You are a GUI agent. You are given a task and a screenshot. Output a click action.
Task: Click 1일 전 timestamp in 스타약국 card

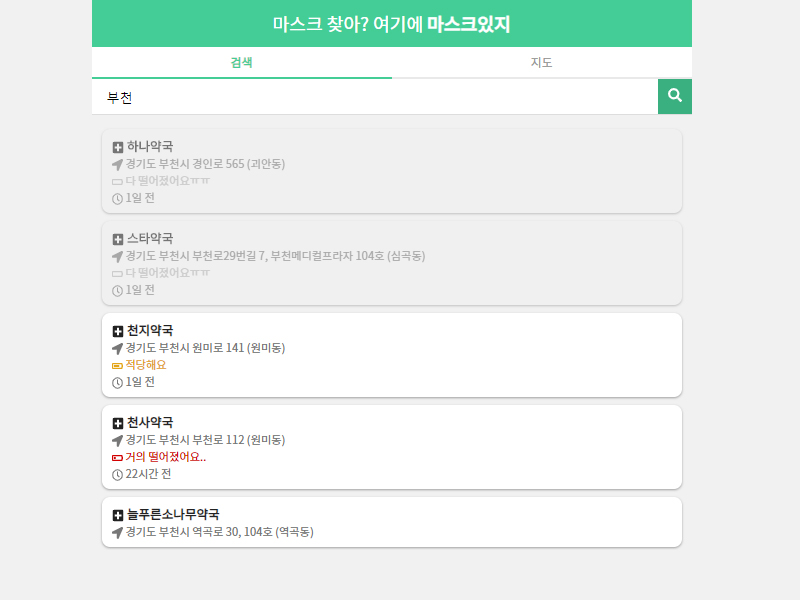click(x=140, y=290)
